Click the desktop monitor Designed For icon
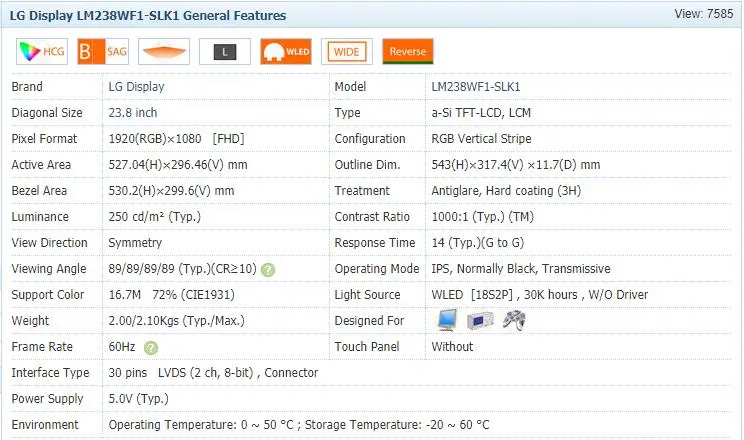 click(447, 320)
